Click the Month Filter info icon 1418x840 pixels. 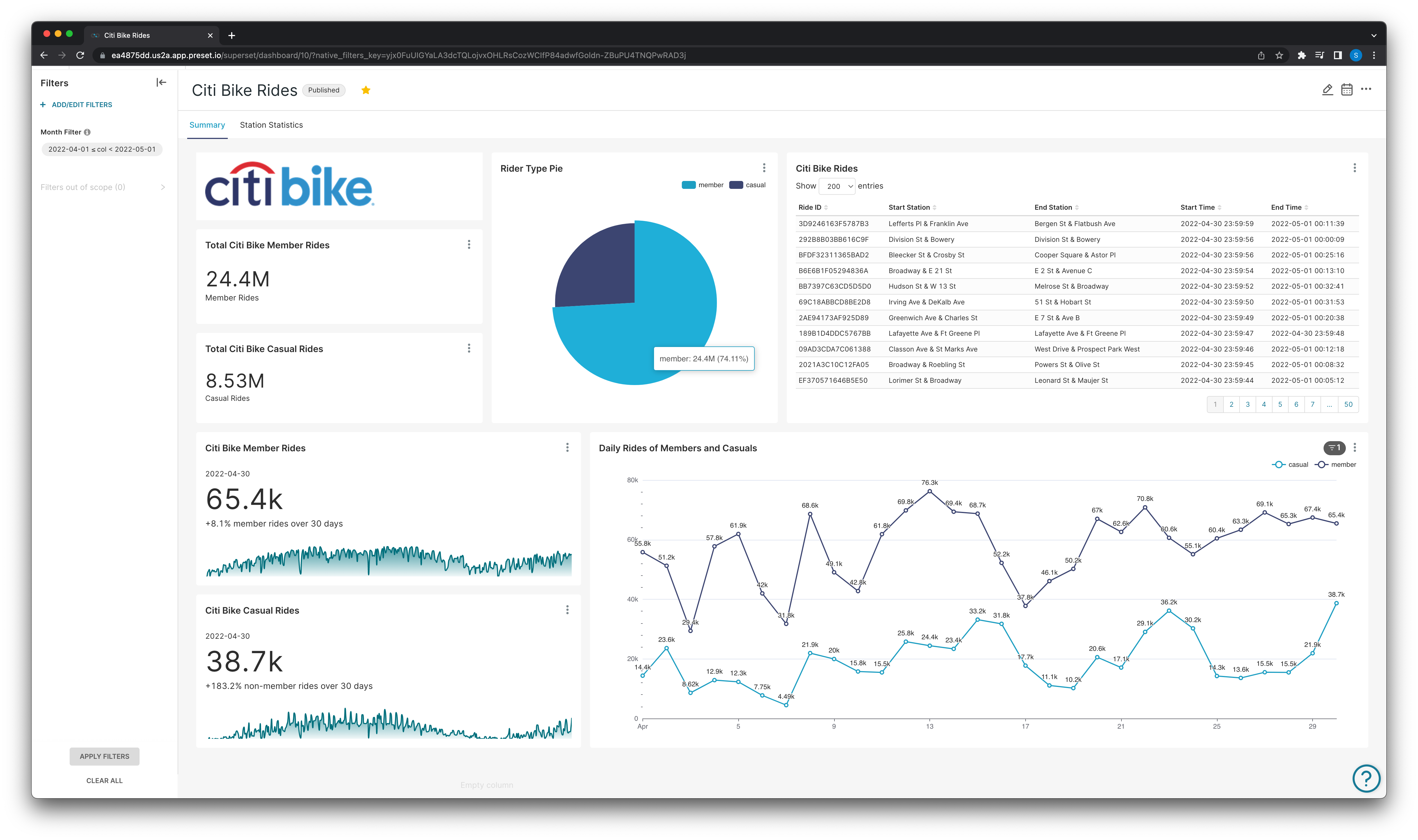tap(87, 132)
